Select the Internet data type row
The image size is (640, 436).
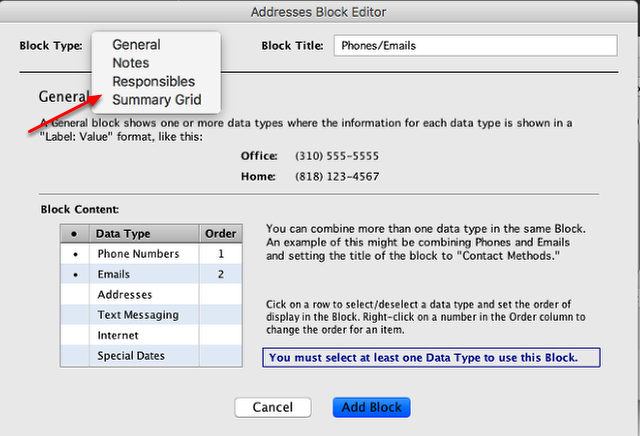pos(151,335)
